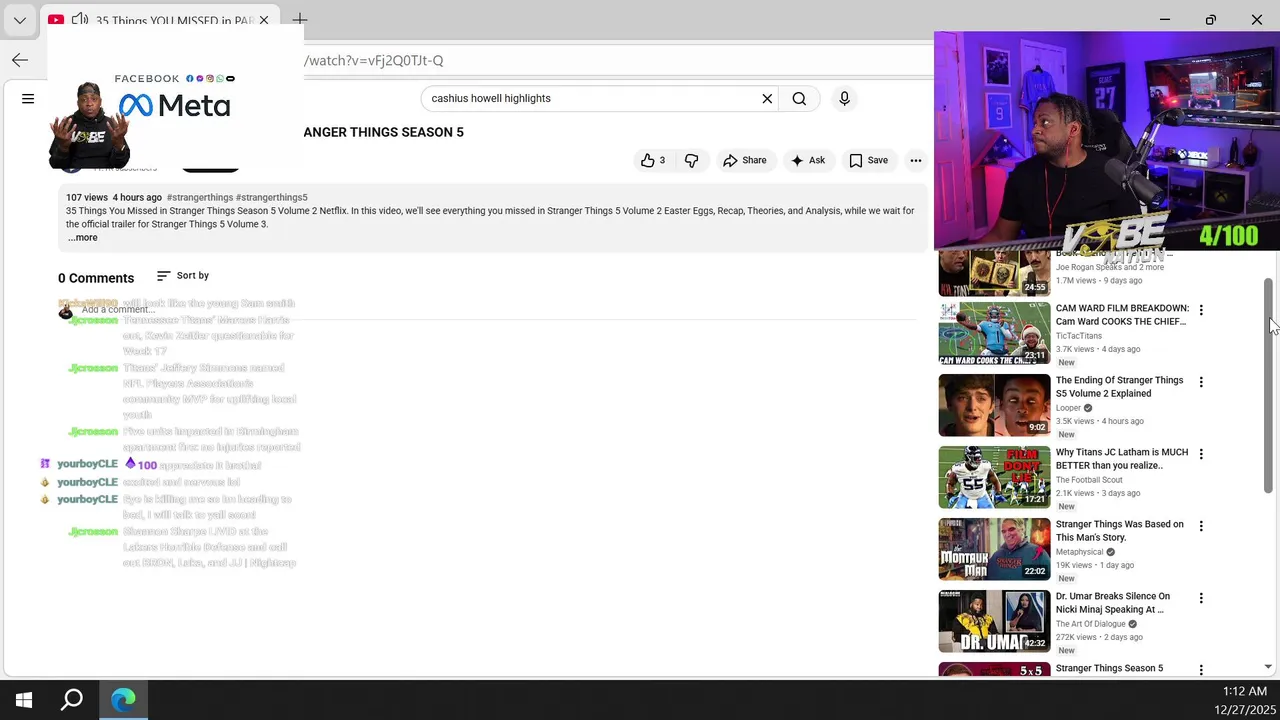Open #strangerthings hashtag link
Screen dimensions: 1280x720
tap(200, 198)
